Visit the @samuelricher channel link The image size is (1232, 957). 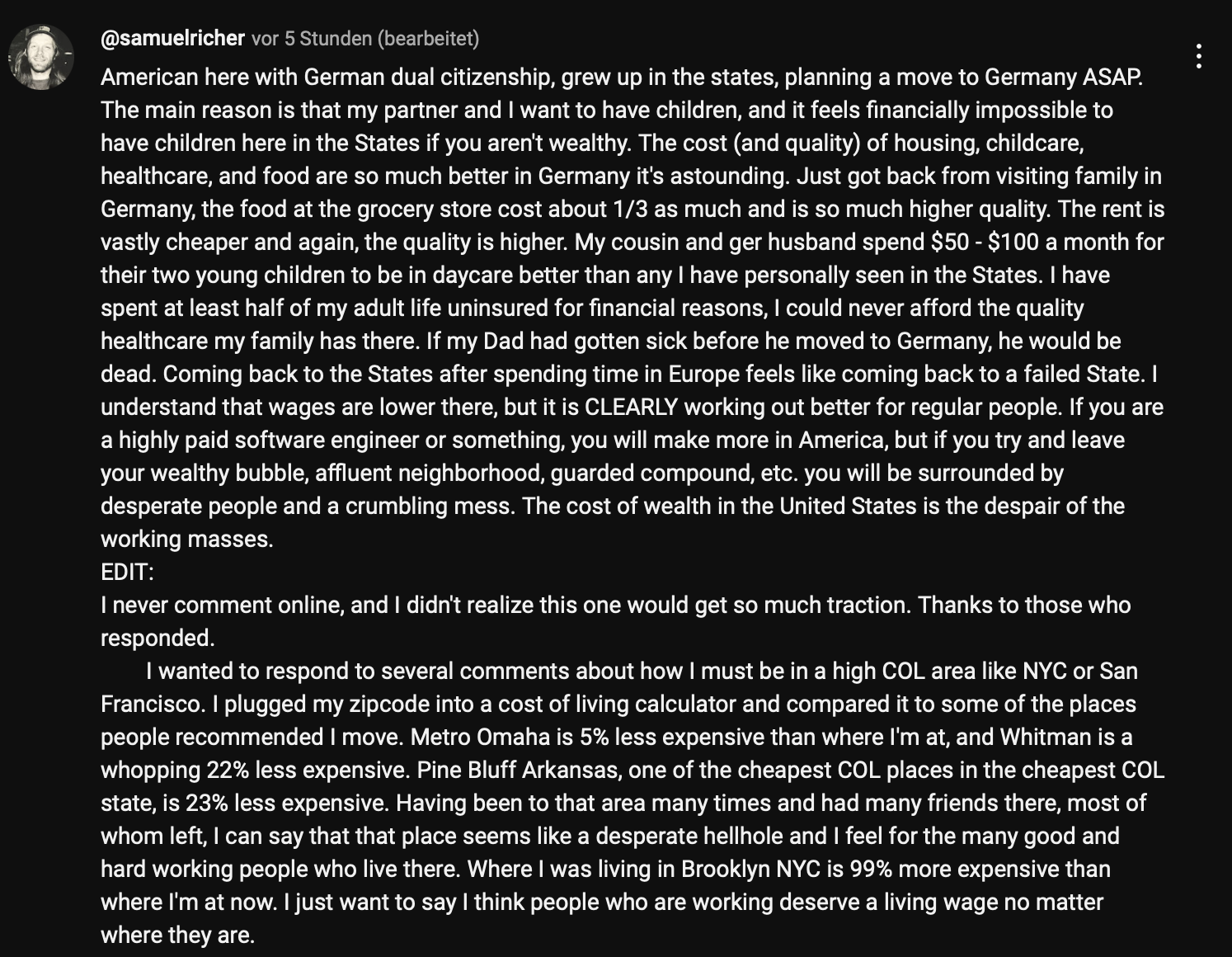172,39
